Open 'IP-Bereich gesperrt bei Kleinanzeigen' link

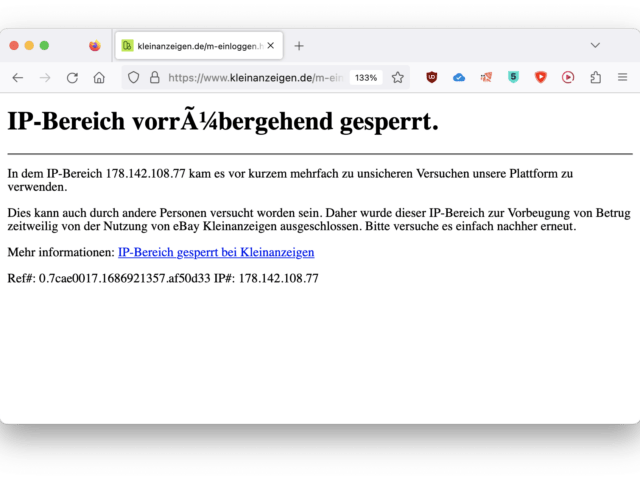coord(216,252)
